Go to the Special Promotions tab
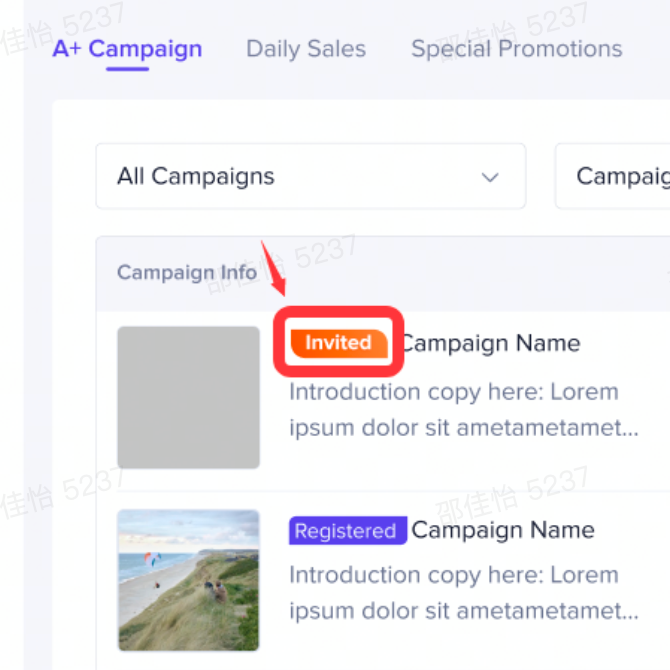Screen dimensions: 670x670 (x=516, y=49)
